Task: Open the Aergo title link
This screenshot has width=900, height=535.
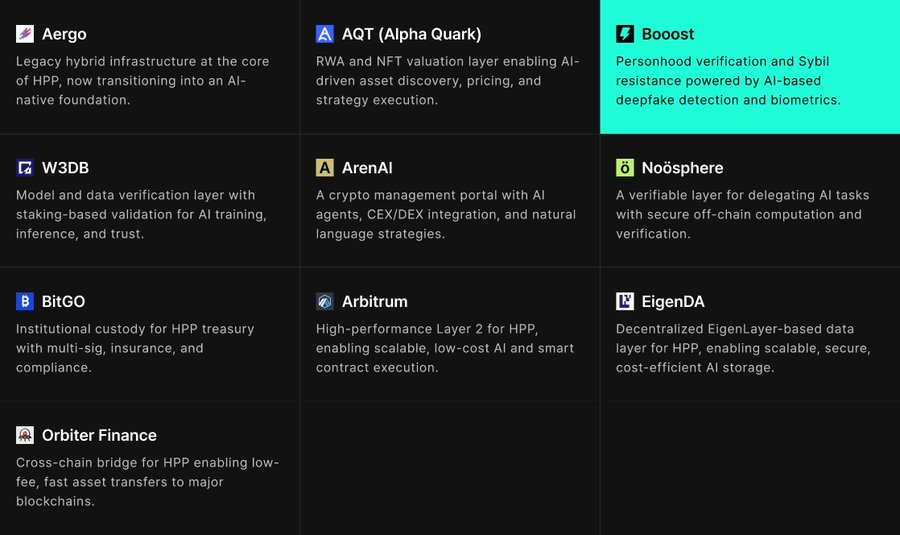Action: pos(64,34)
